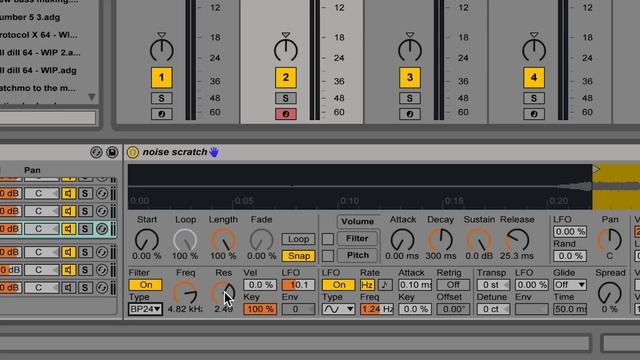This screenshot has height=360, width=640.
Task: Click the Length knob
Action: pos(223,240)
